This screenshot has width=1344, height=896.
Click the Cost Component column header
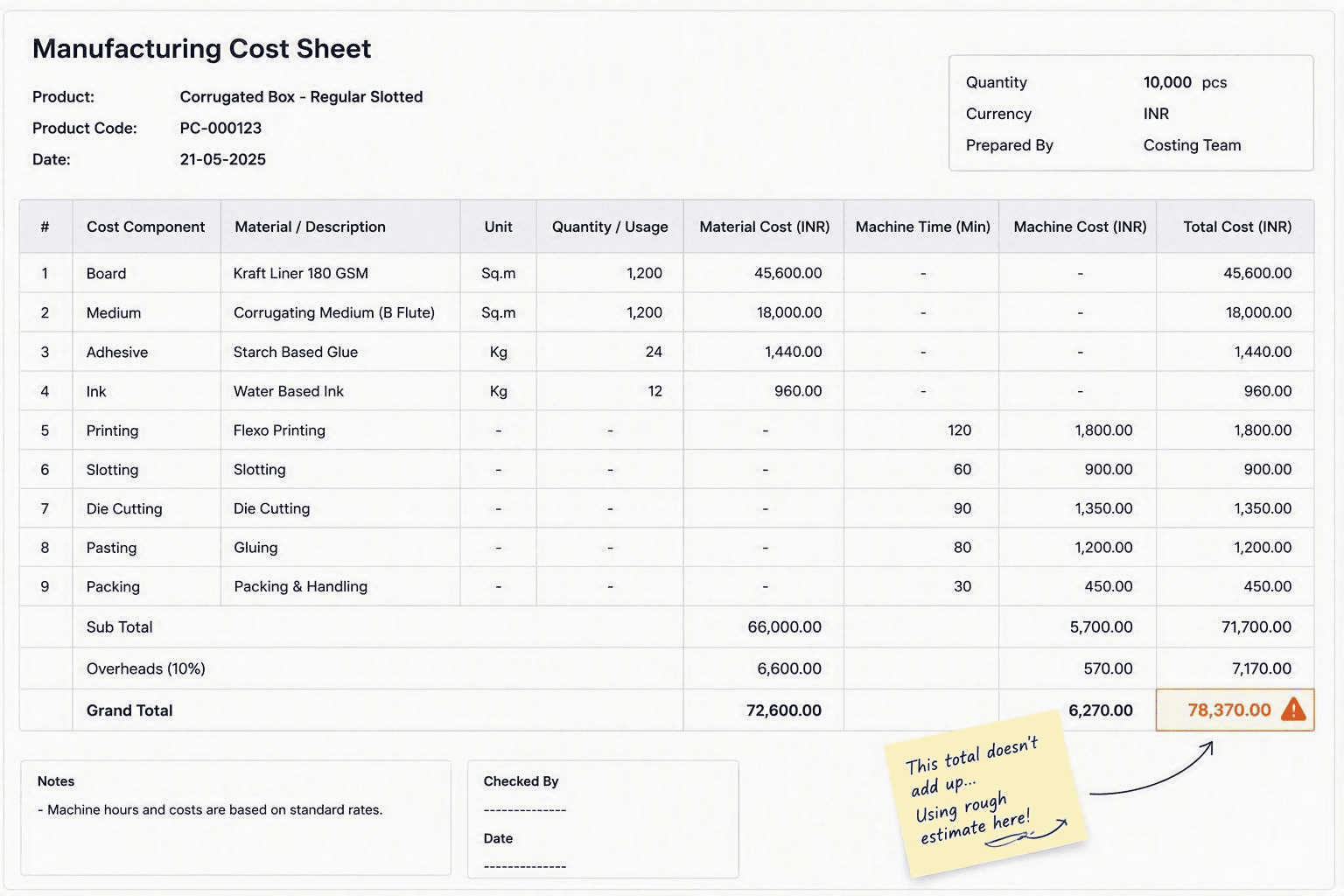click(x=145, y=227)
